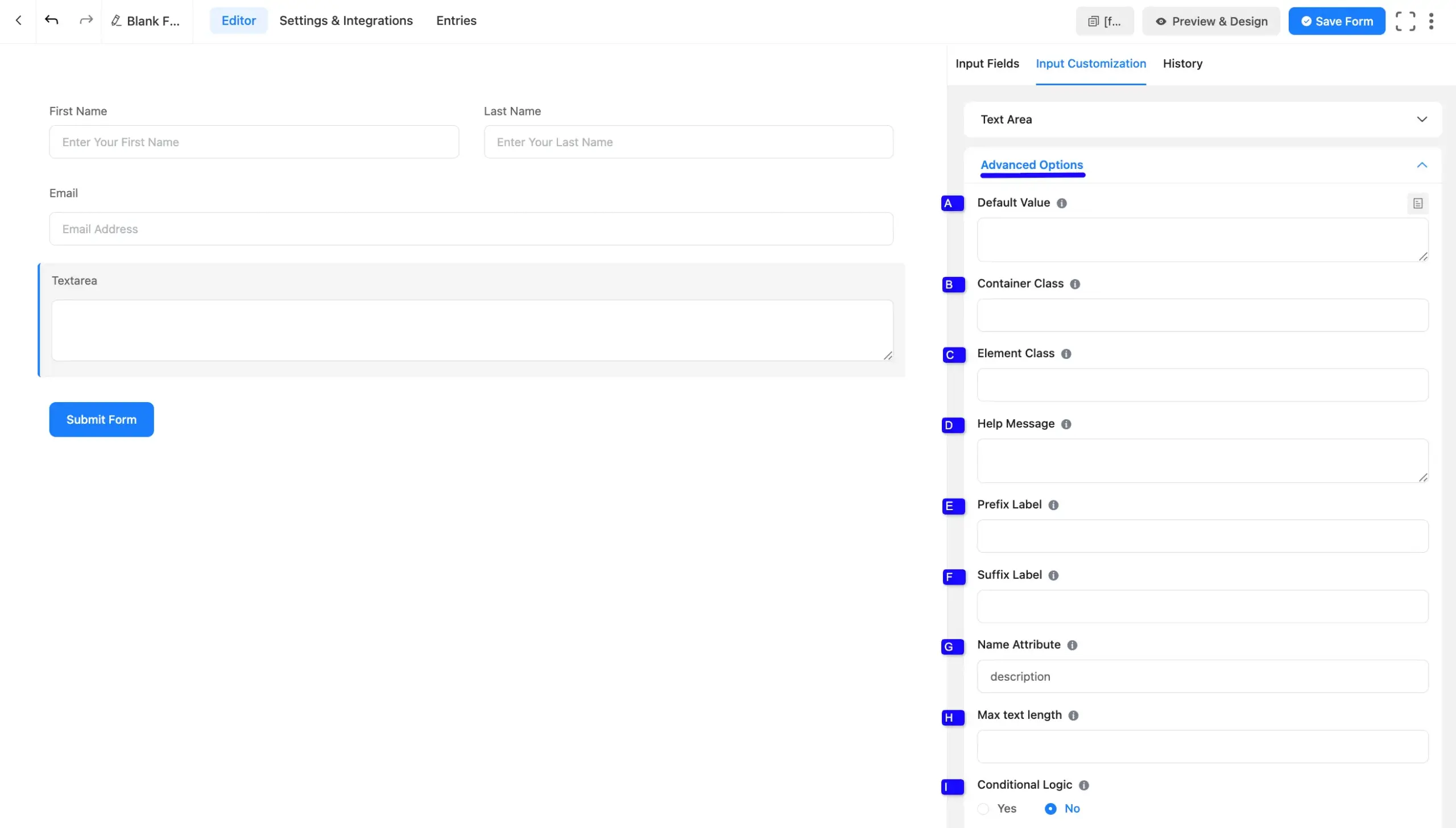Open the three-dot options menu

pyautogui.click(x=1431, y=20)
